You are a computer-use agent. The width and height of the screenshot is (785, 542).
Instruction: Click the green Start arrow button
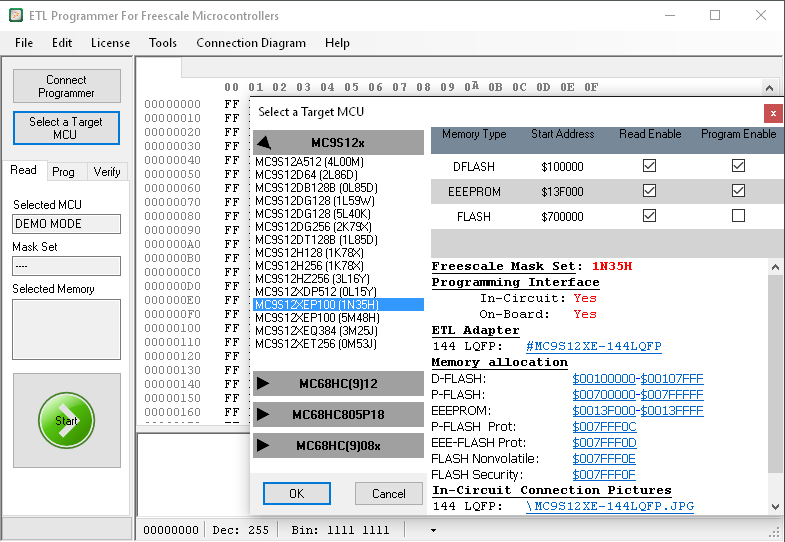point(66,420)
